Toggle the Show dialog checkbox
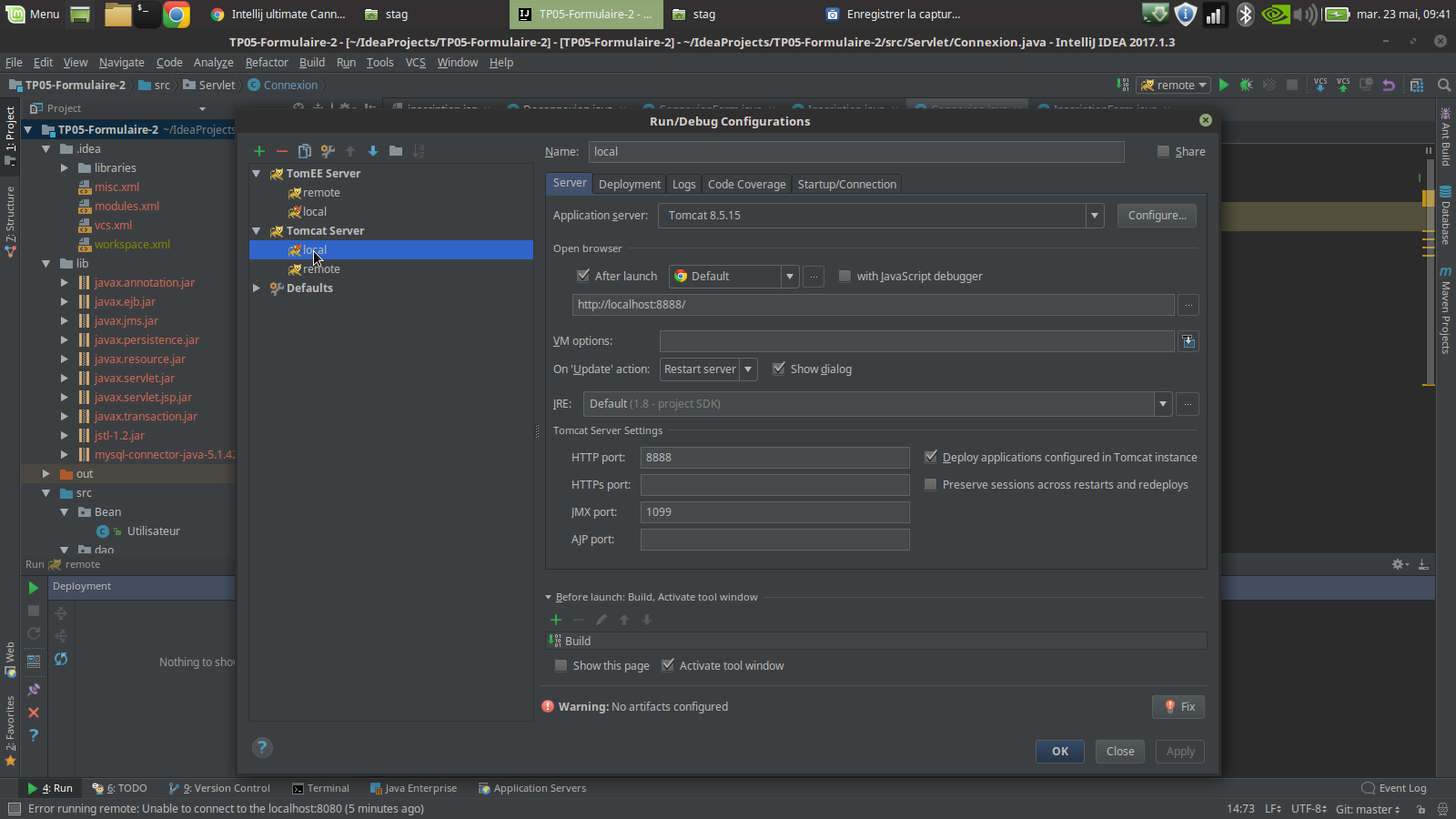The width and height of the screenshot is (1456, 819). (x=779, y=369)
